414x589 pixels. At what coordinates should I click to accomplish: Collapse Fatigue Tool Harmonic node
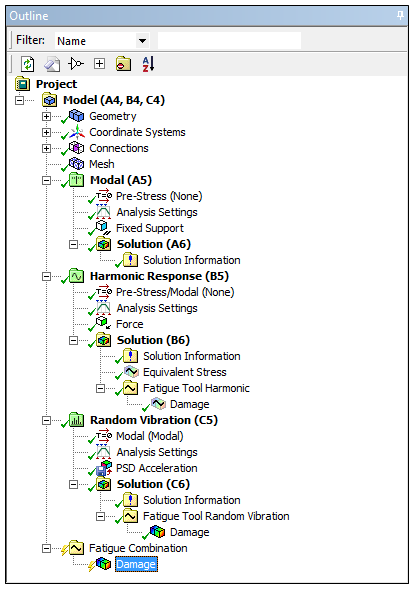pos(100,388)
